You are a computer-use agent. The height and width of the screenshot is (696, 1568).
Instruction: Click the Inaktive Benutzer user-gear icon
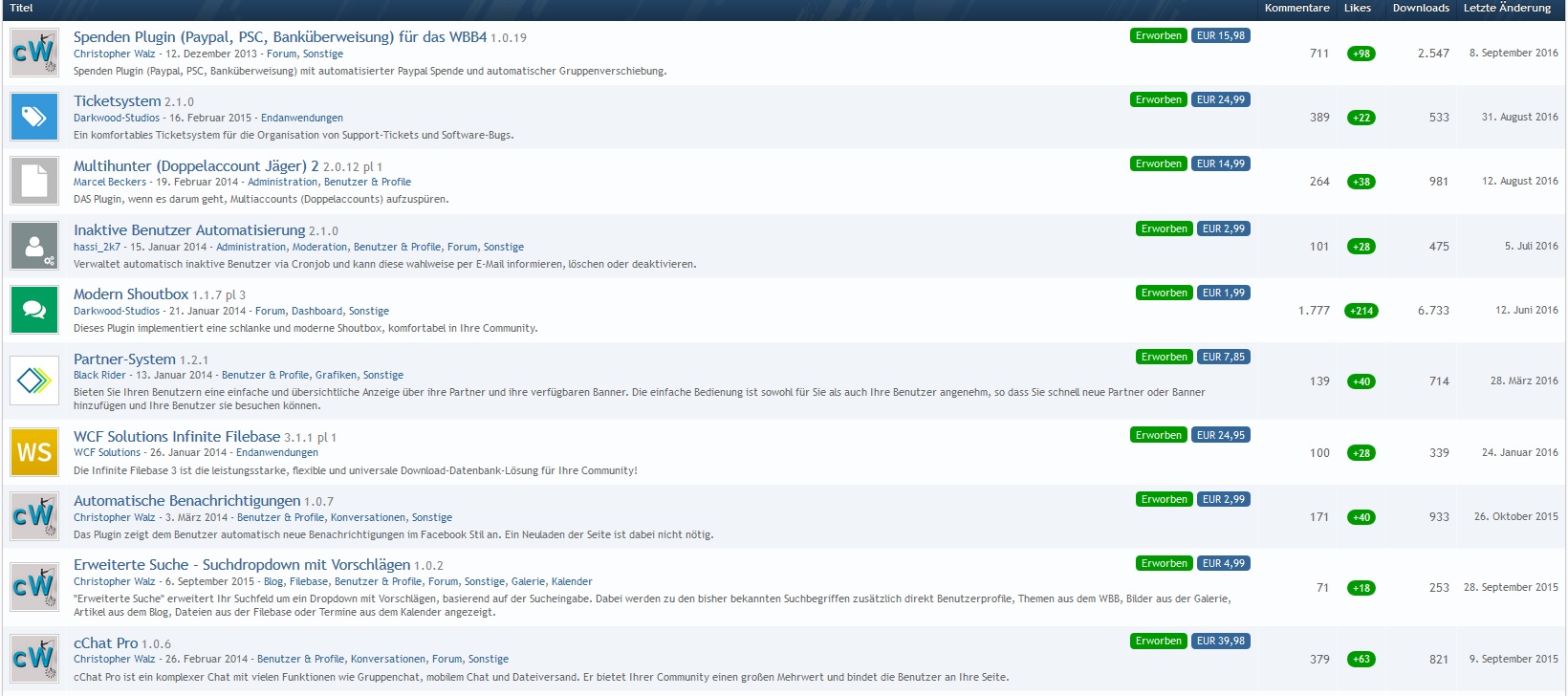(x=34, y=246)
